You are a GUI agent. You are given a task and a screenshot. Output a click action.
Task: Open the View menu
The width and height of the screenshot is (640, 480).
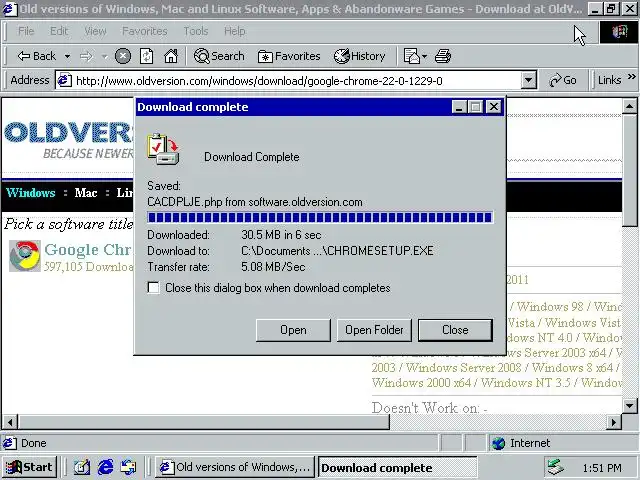point(96,31)
